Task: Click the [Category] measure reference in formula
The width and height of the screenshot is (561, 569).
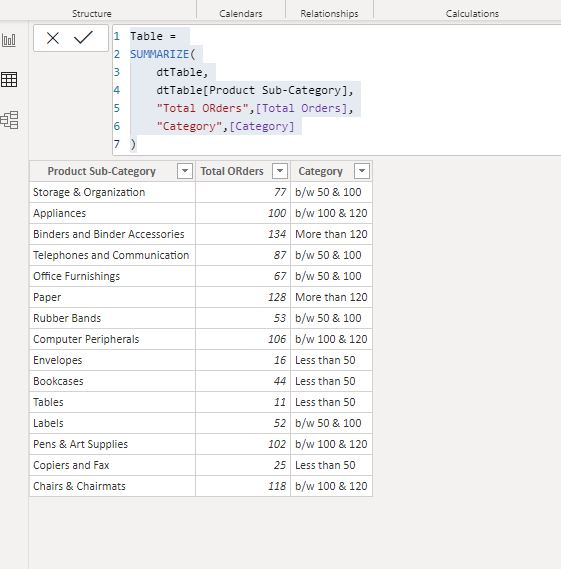Action: 262,126
